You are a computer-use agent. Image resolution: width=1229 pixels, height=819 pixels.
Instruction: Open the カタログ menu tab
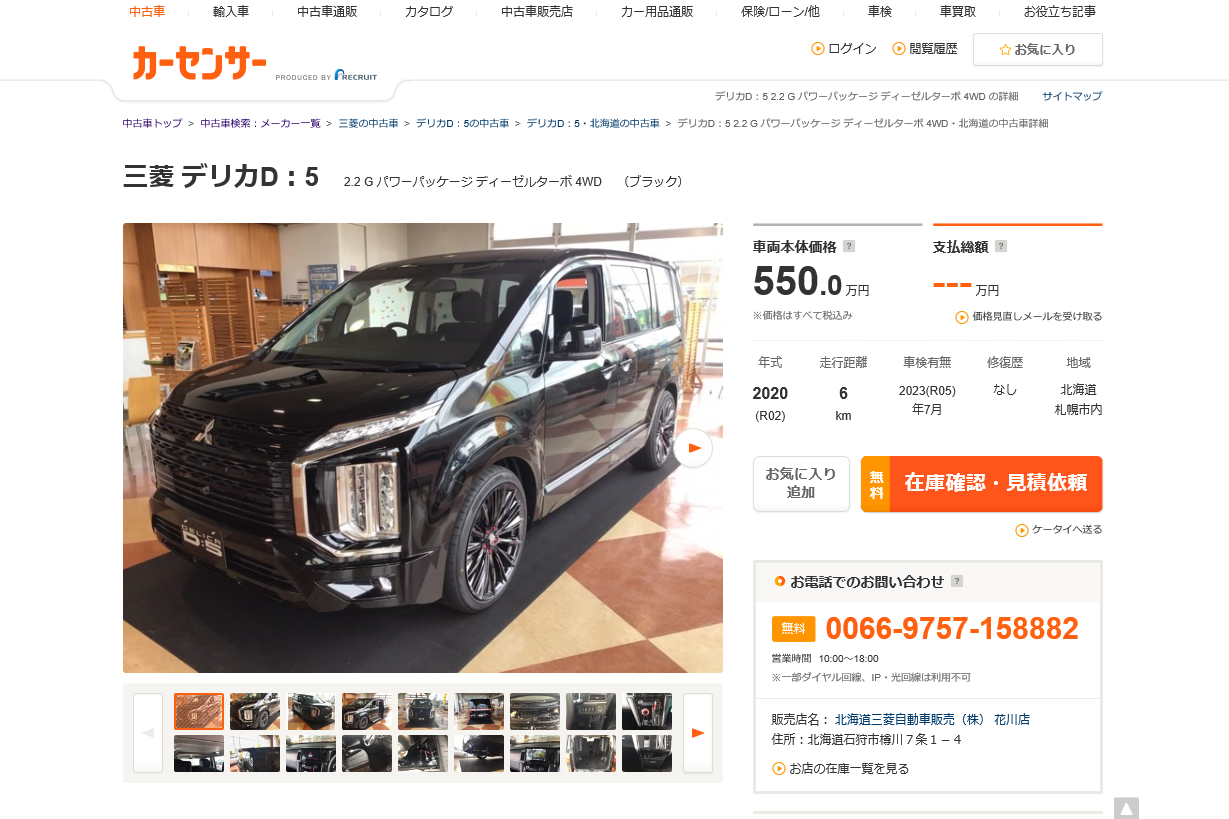(x=429, y=12)
